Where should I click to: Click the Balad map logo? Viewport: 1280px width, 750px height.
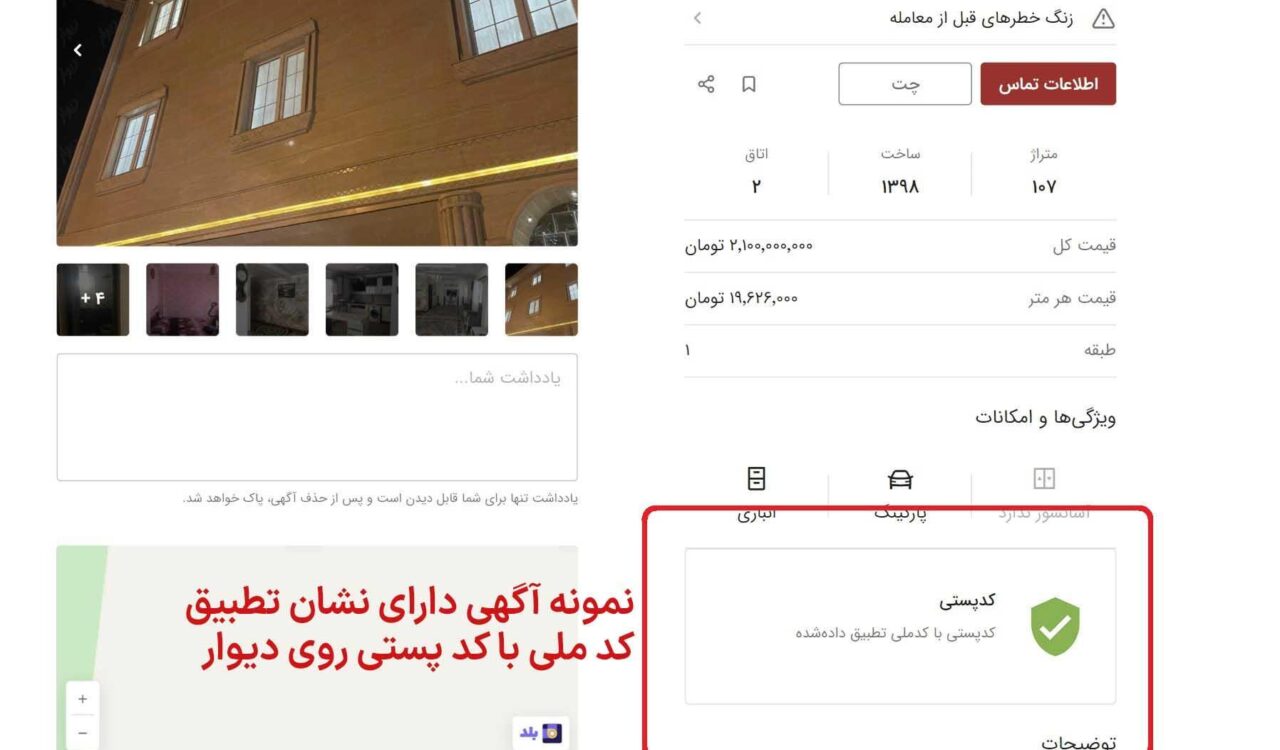(540, 733)
